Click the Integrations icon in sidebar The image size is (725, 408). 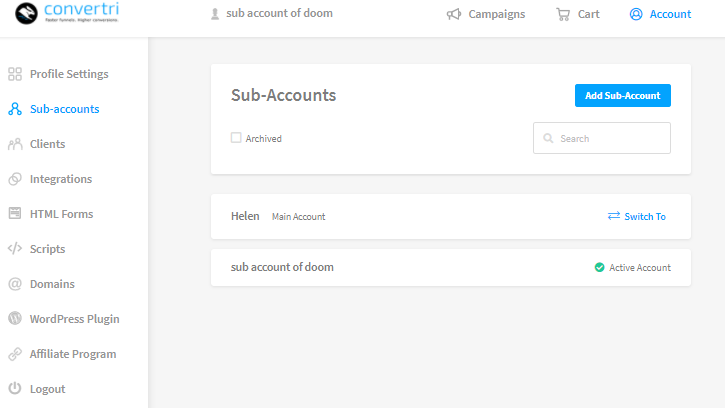click(15, 179)
